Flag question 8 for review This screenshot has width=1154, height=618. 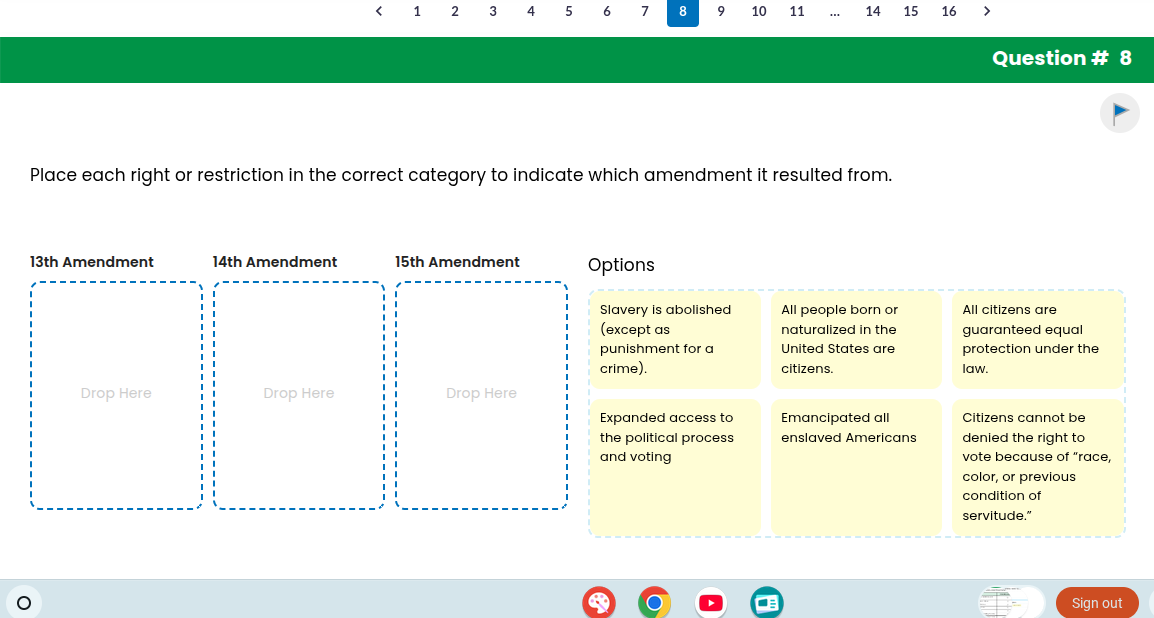tap(1119, 112)
